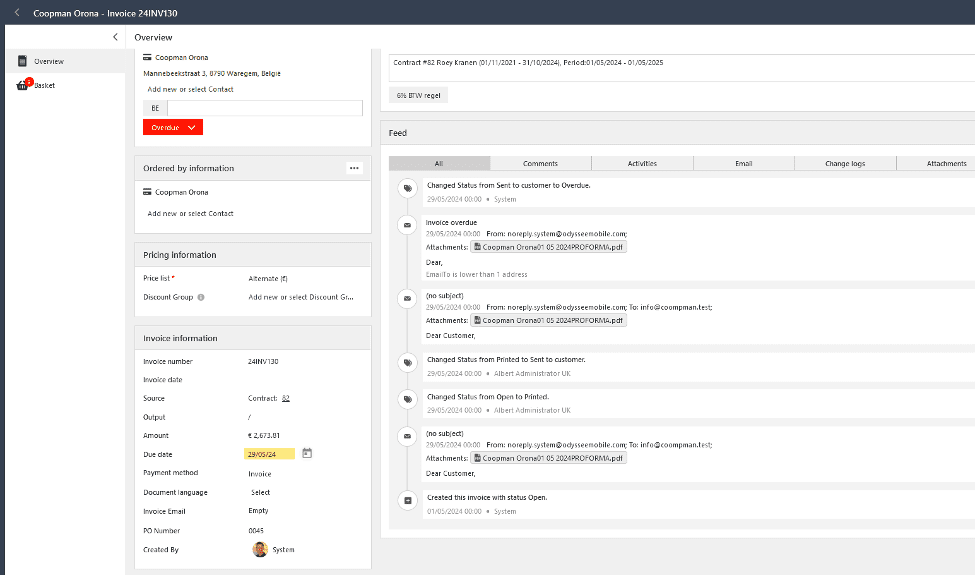Click the 6% BTW regel tag

pyautogui.click(x=419, y=95)
